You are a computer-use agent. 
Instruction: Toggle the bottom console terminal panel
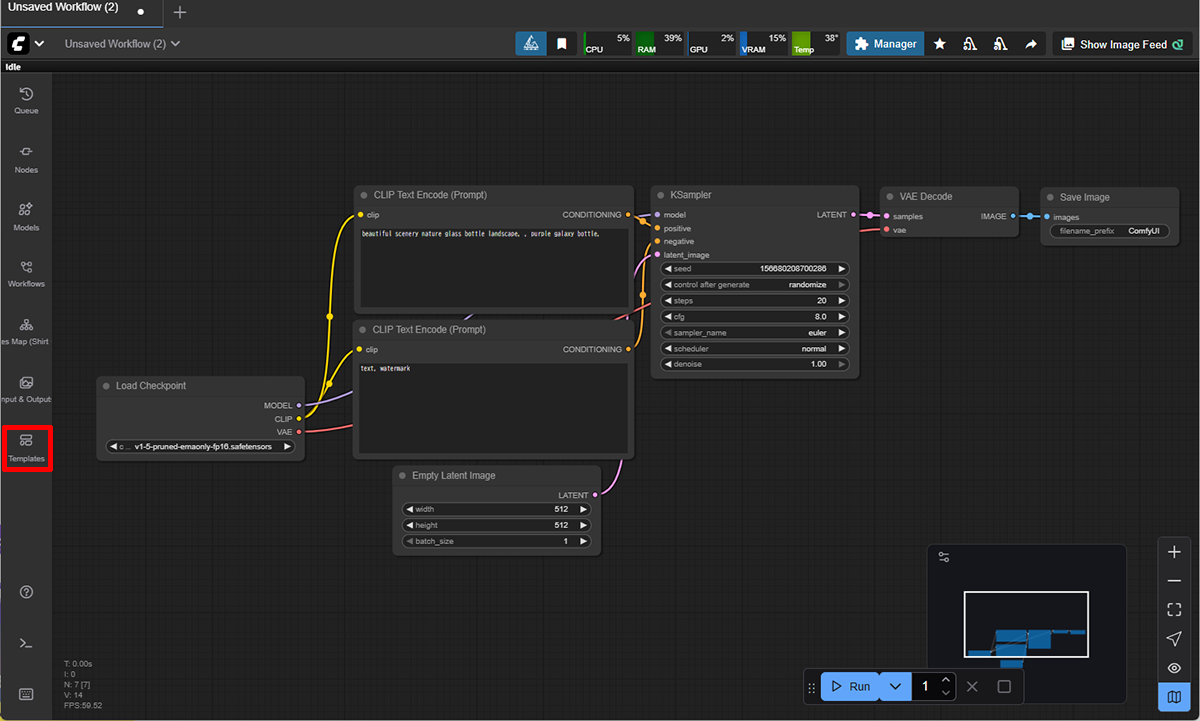pos(26,642)
